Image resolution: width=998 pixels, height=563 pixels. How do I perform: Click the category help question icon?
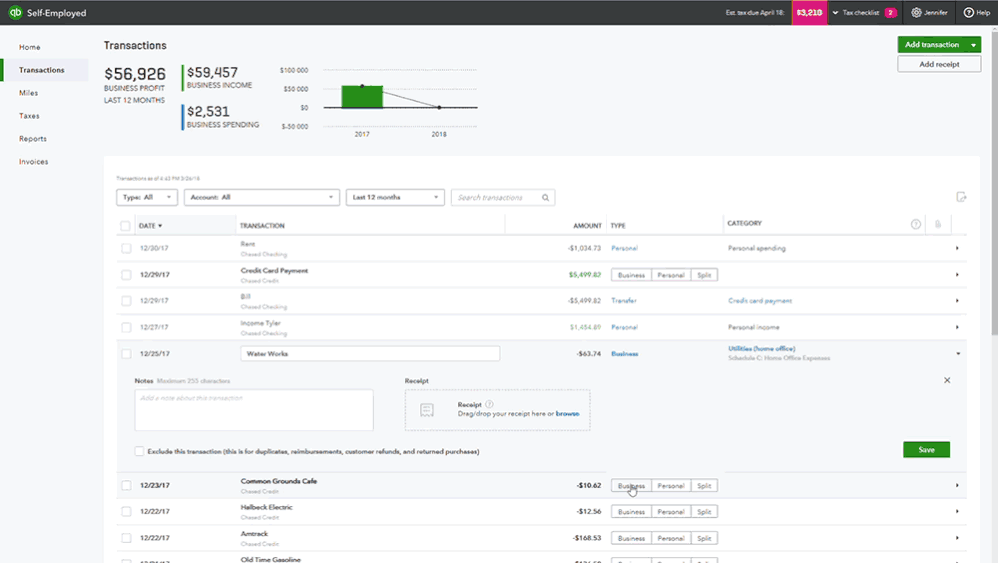tap(915, 225)
